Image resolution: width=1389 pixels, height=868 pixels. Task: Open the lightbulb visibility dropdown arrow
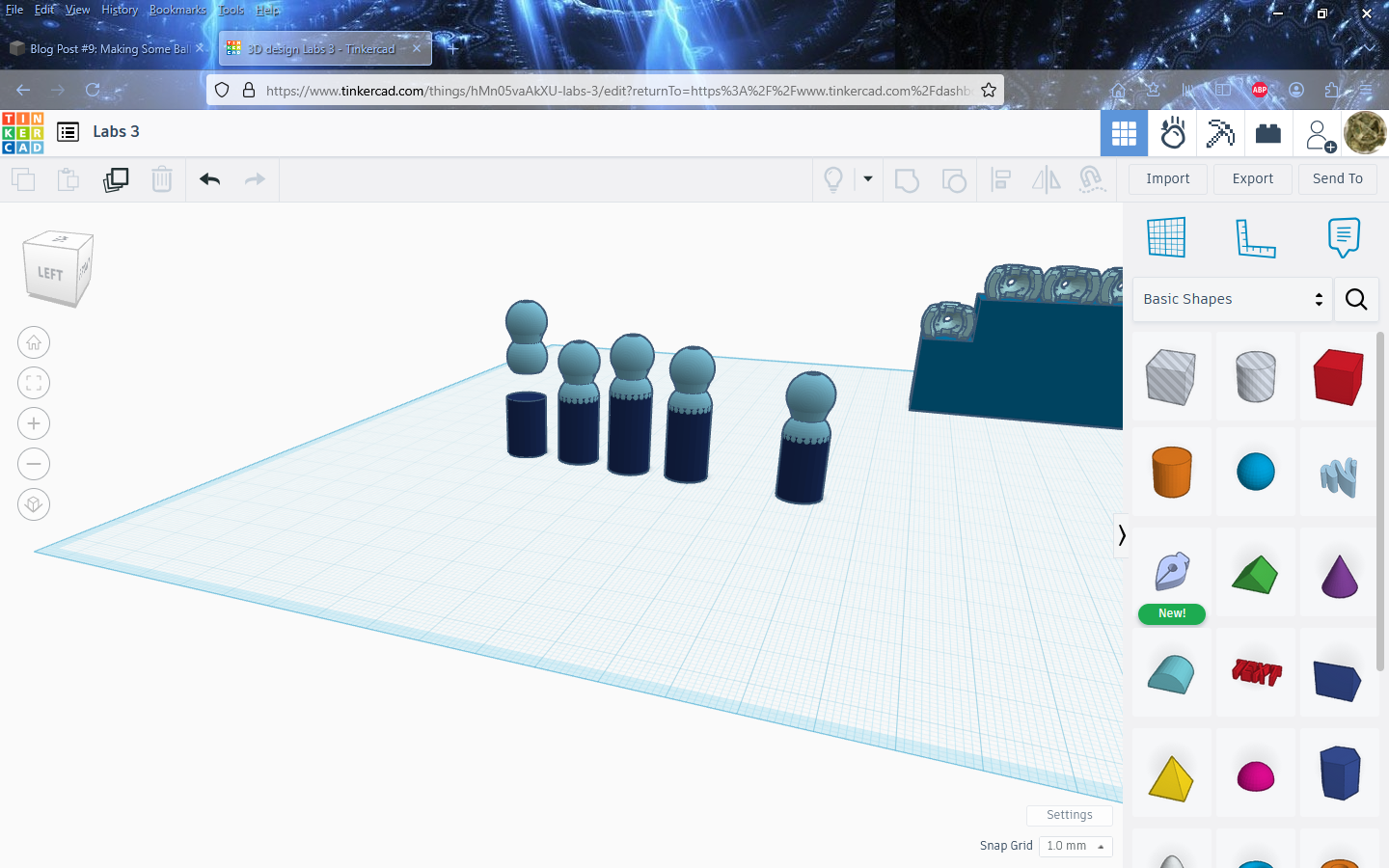point(868,179)
